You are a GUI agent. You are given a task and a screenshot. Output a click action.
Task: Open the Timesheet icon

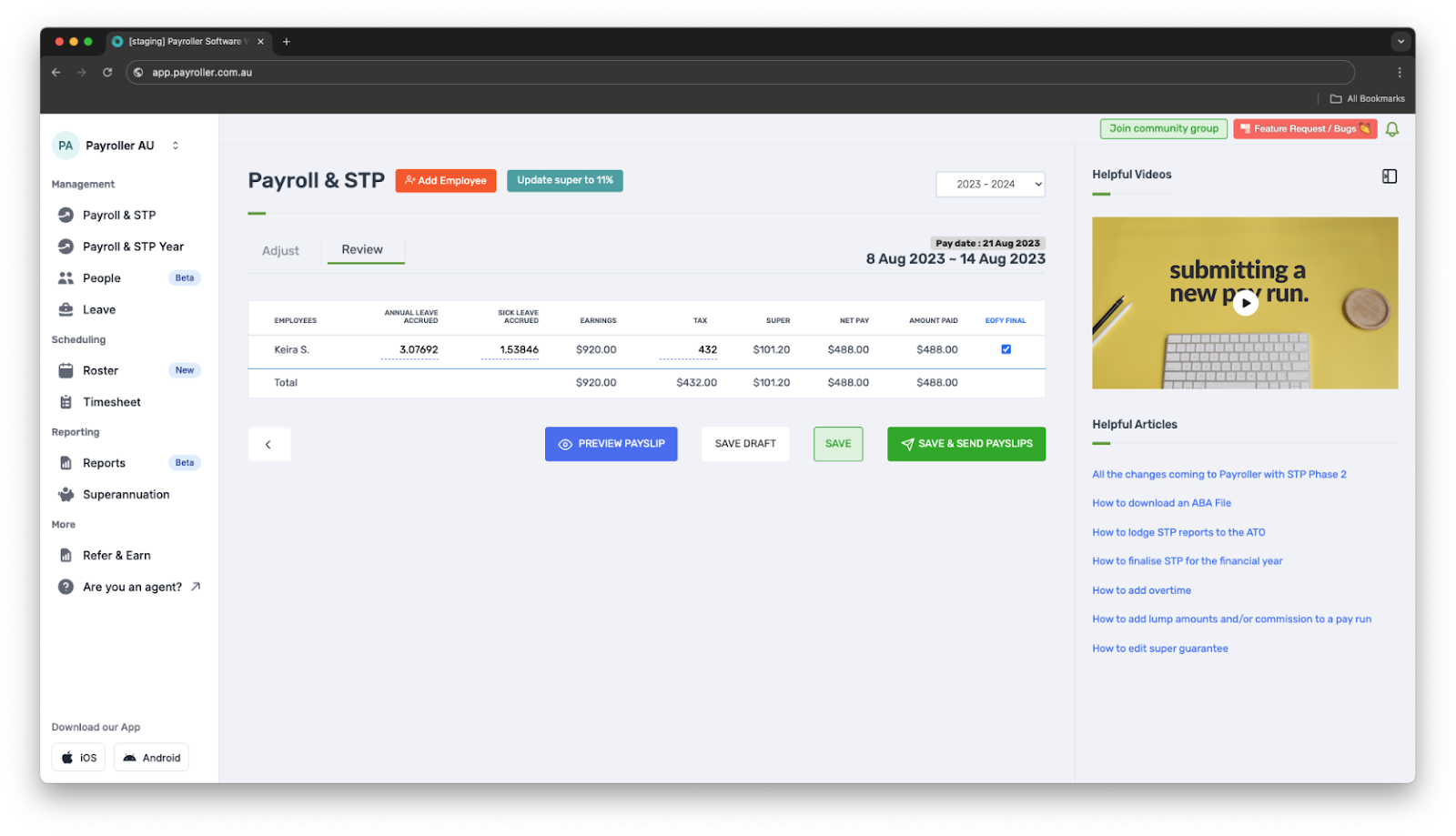66,401
